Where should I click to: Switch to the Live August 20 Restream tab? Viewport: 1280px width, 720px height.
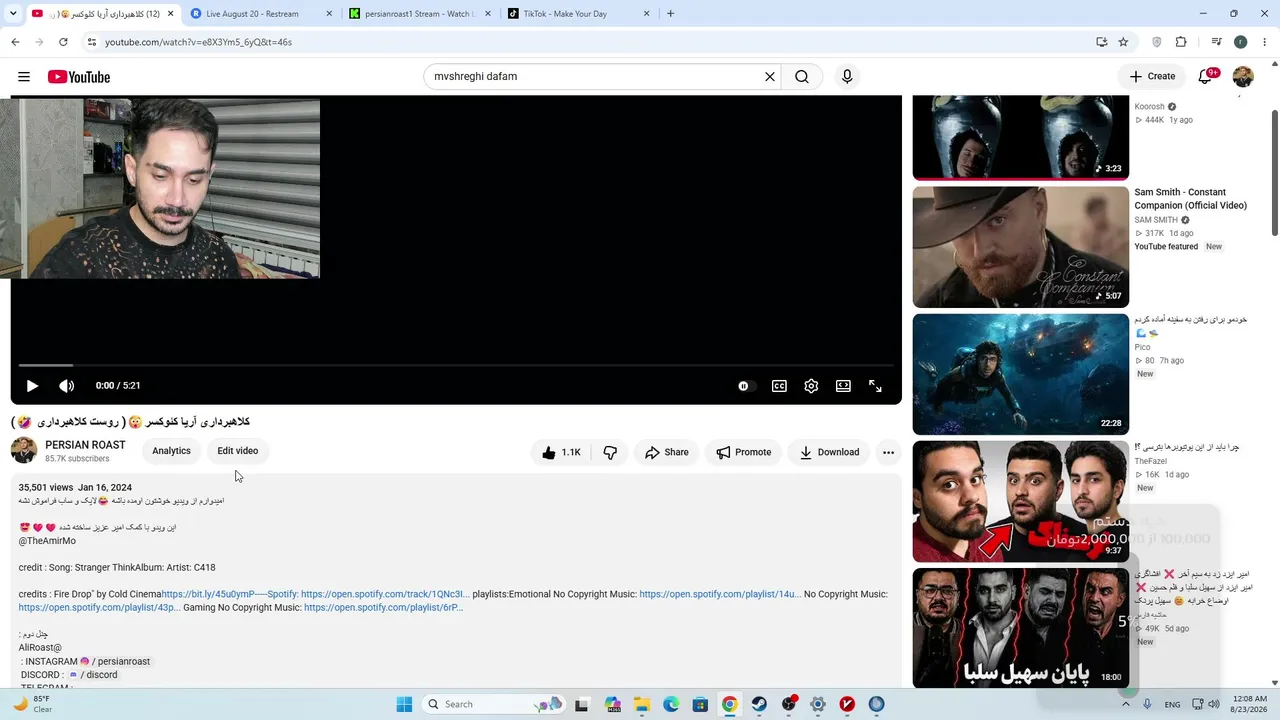coord(258,14)
